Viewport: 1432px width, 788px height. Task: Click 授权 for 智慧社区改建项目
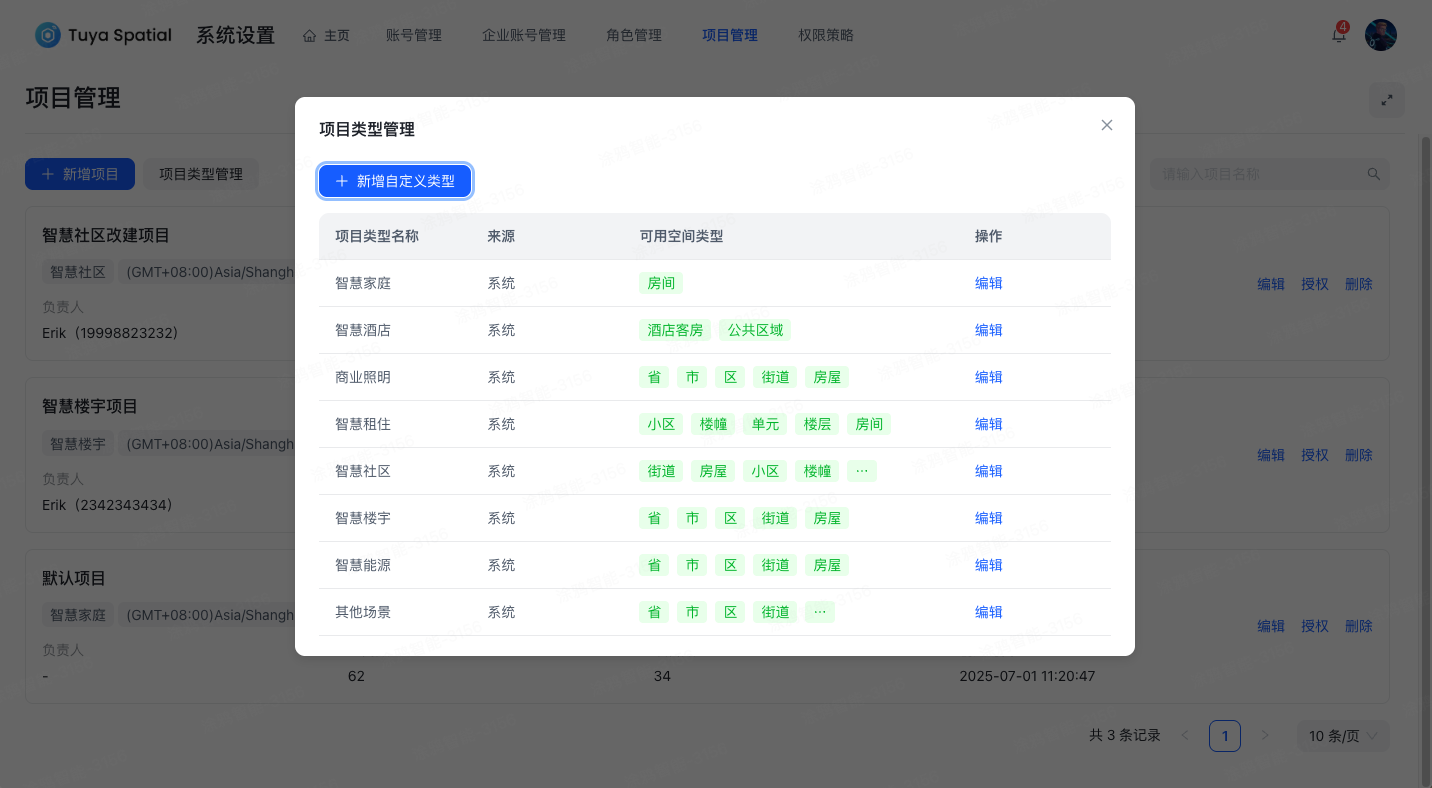click(1315, 284)
